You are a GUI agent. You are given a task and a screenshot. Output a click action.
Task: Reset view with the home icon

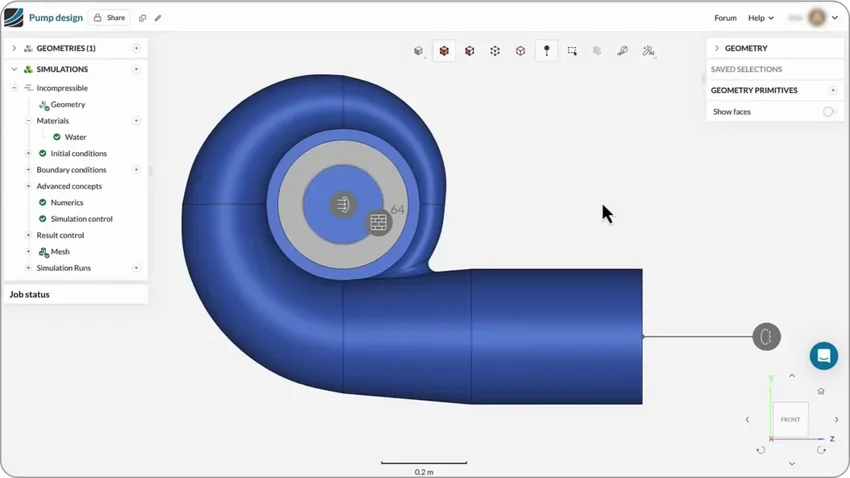tap(821, 391)
